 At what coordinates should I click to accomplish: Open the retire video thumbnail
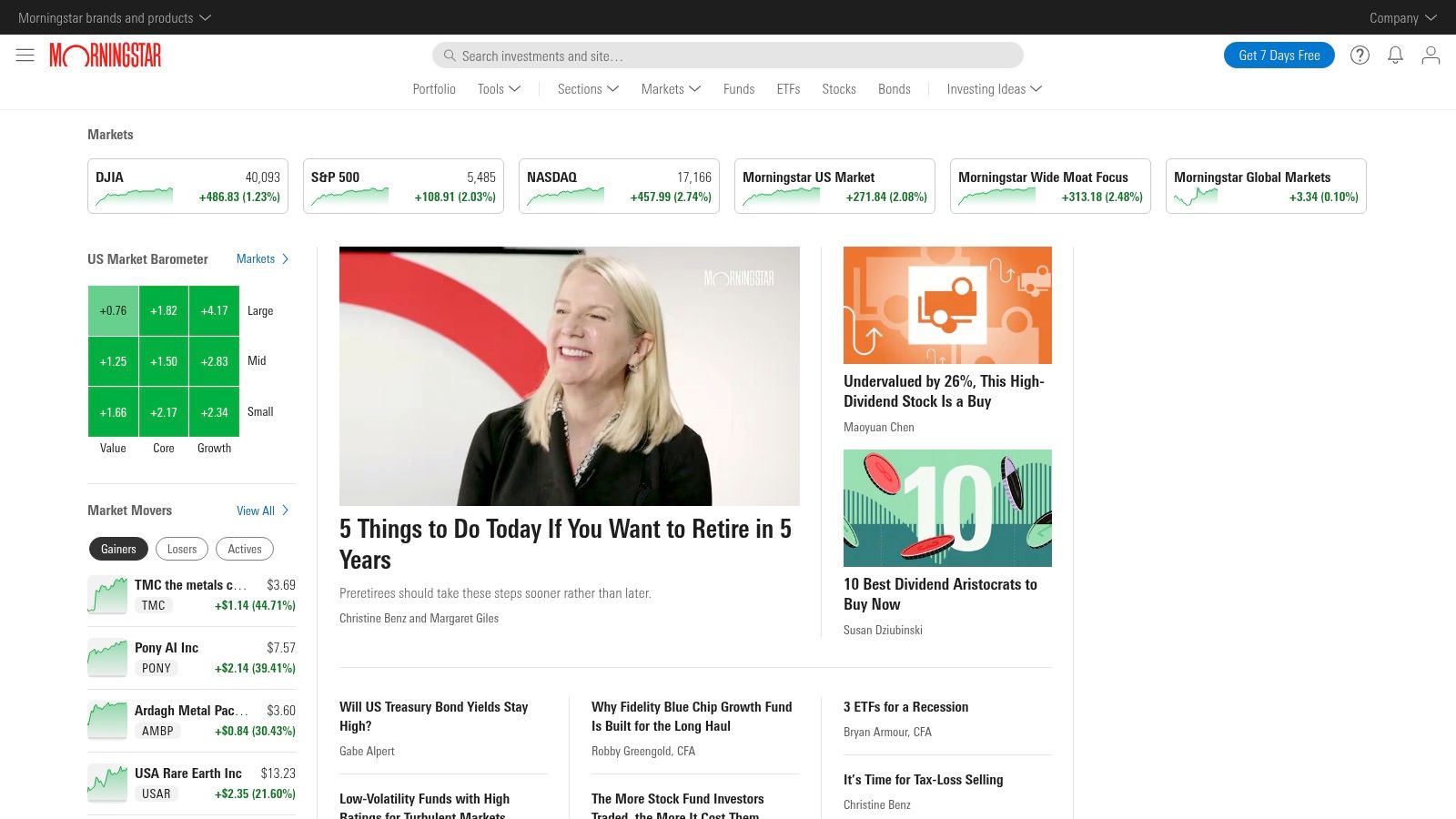[570, 376]
